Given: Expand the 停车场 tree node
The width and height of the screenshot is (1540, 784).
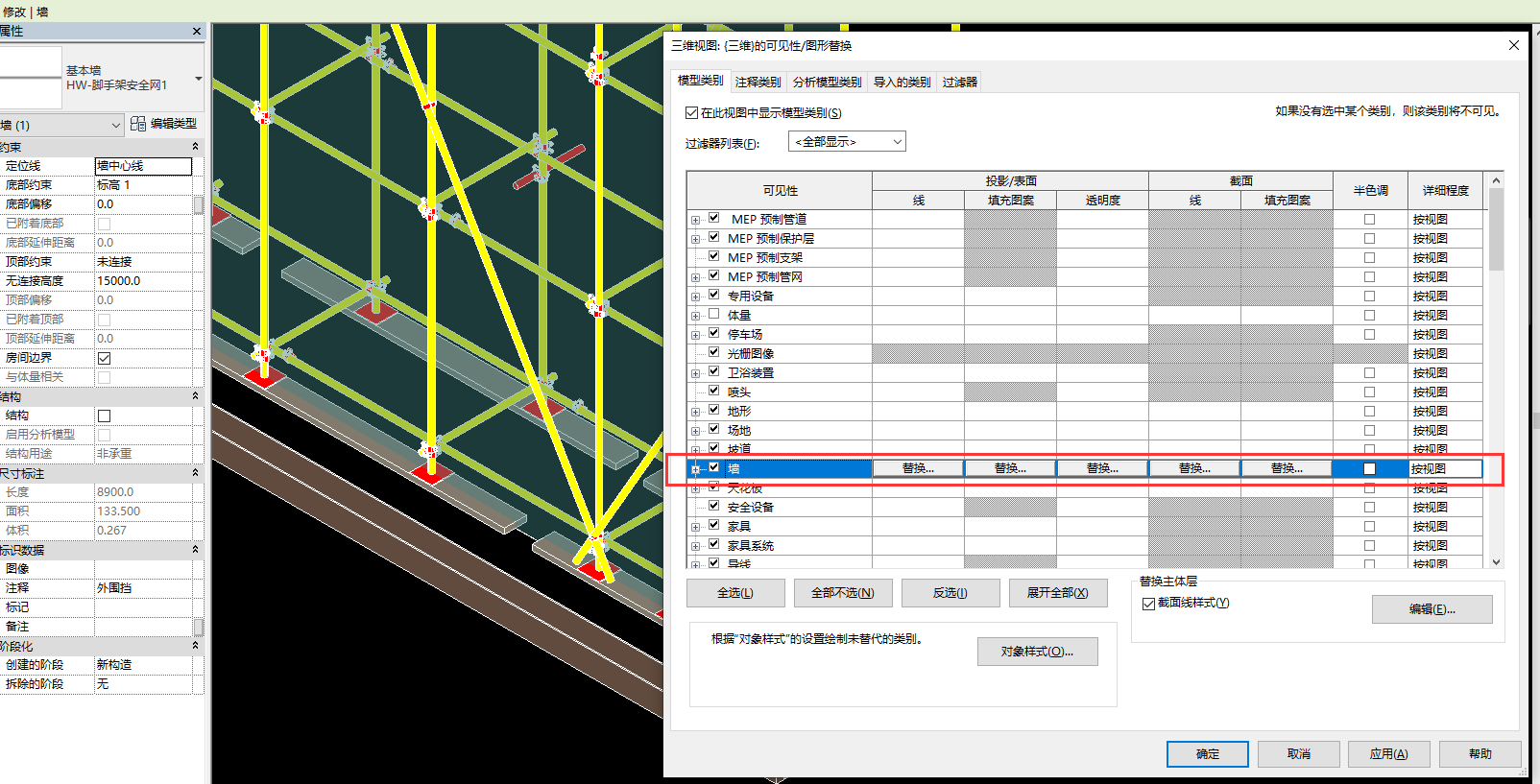Looking at the screenshot, I should coord(695,335).
